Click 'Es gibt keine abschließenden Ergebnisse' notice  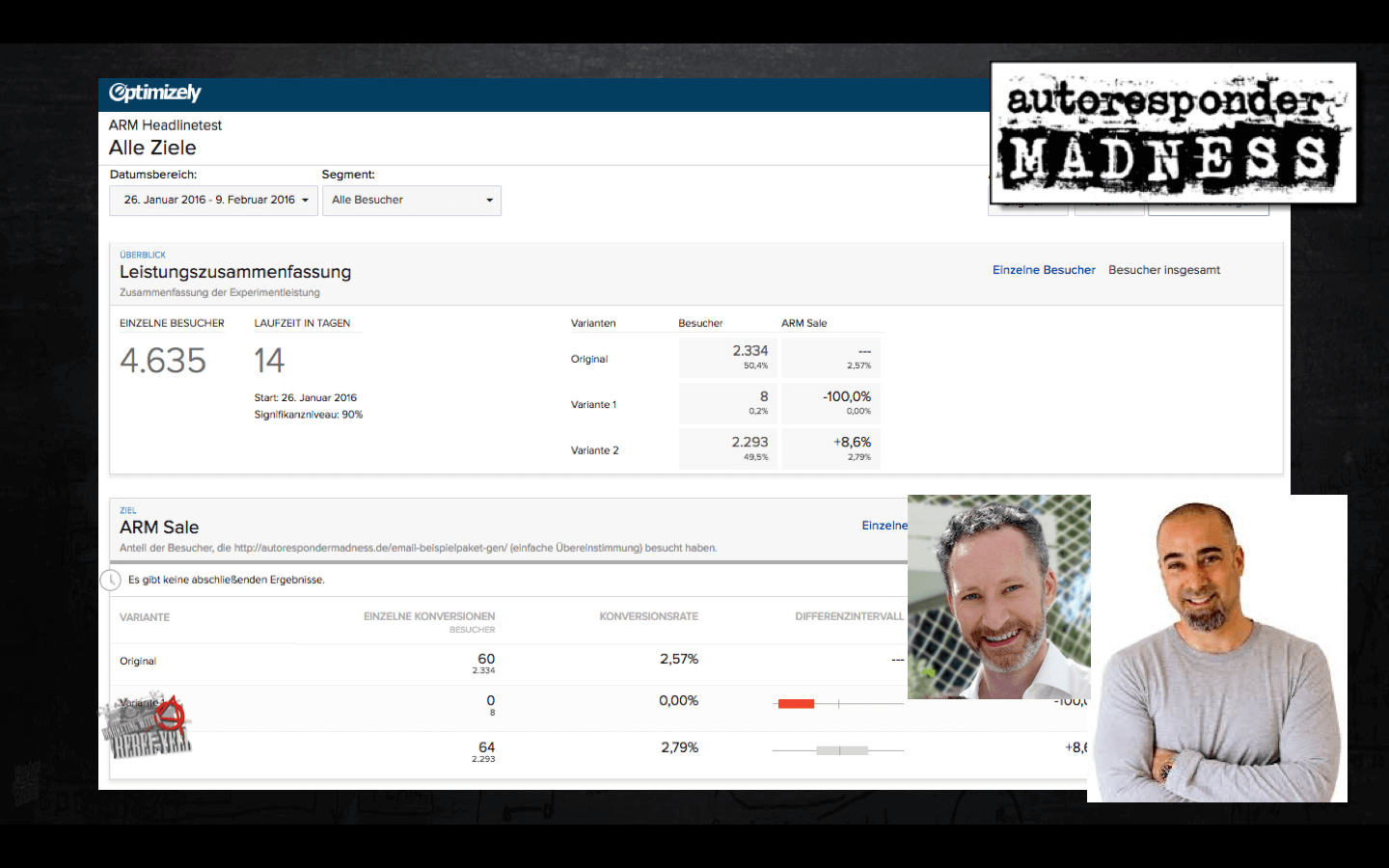click(227, 580)
